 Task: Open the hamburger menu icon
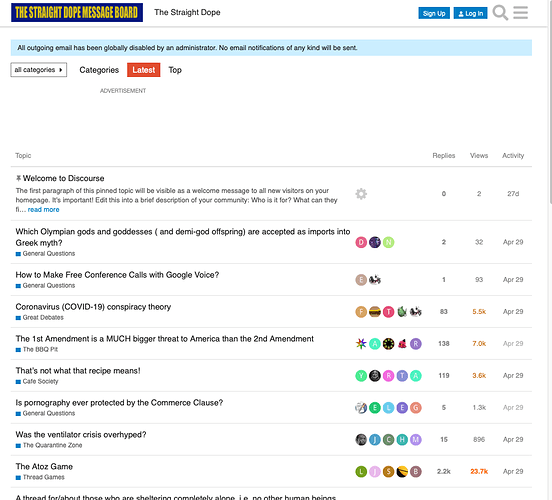point(520,13)
